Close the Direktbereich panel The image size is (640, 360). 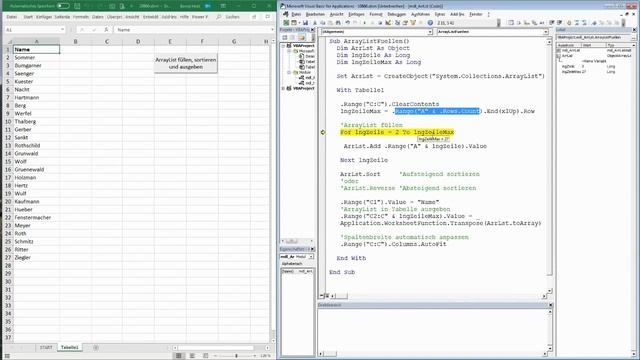click(550, 305)
